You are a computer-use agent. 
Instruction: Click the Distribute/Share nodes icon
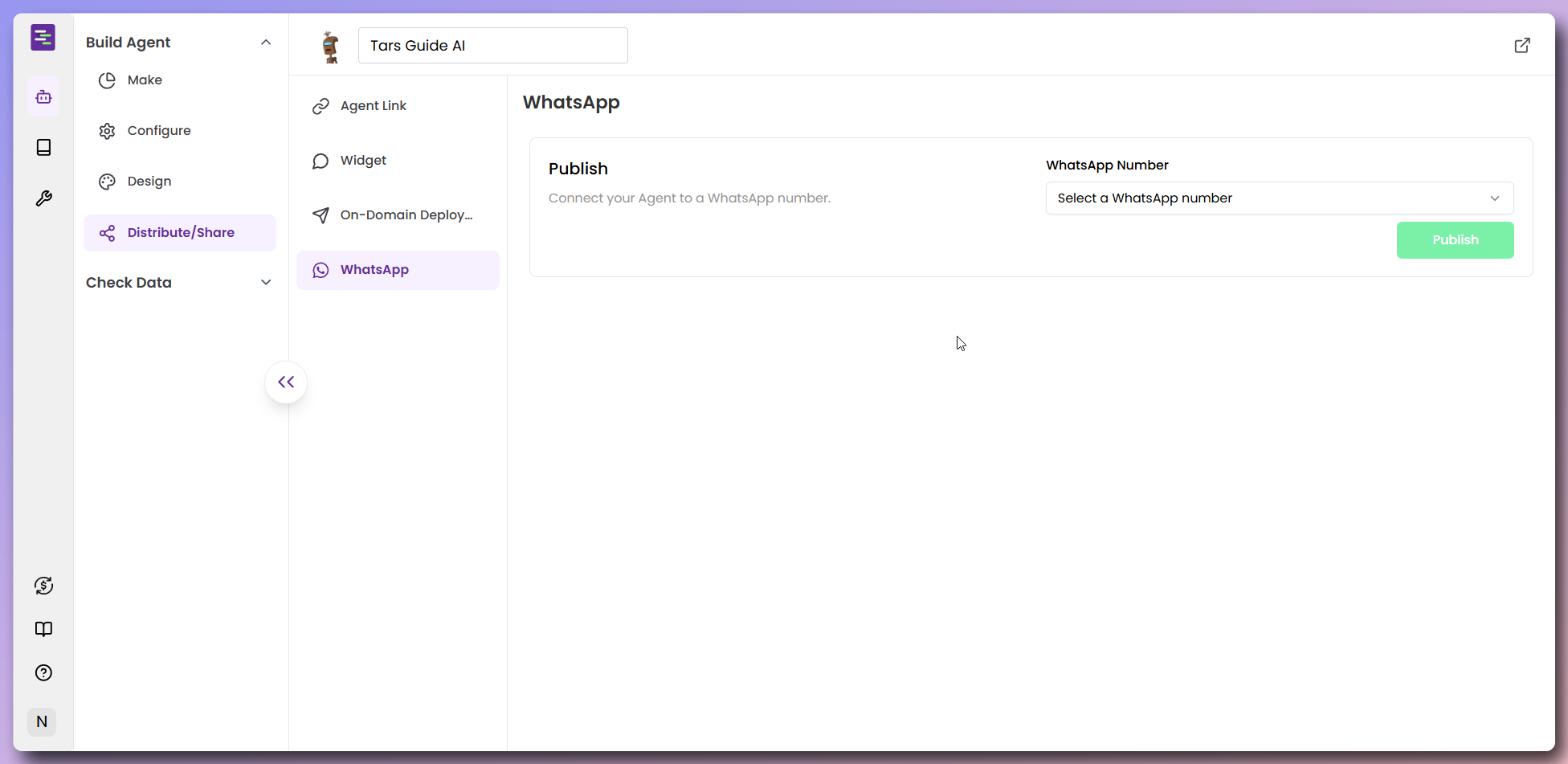107,233
